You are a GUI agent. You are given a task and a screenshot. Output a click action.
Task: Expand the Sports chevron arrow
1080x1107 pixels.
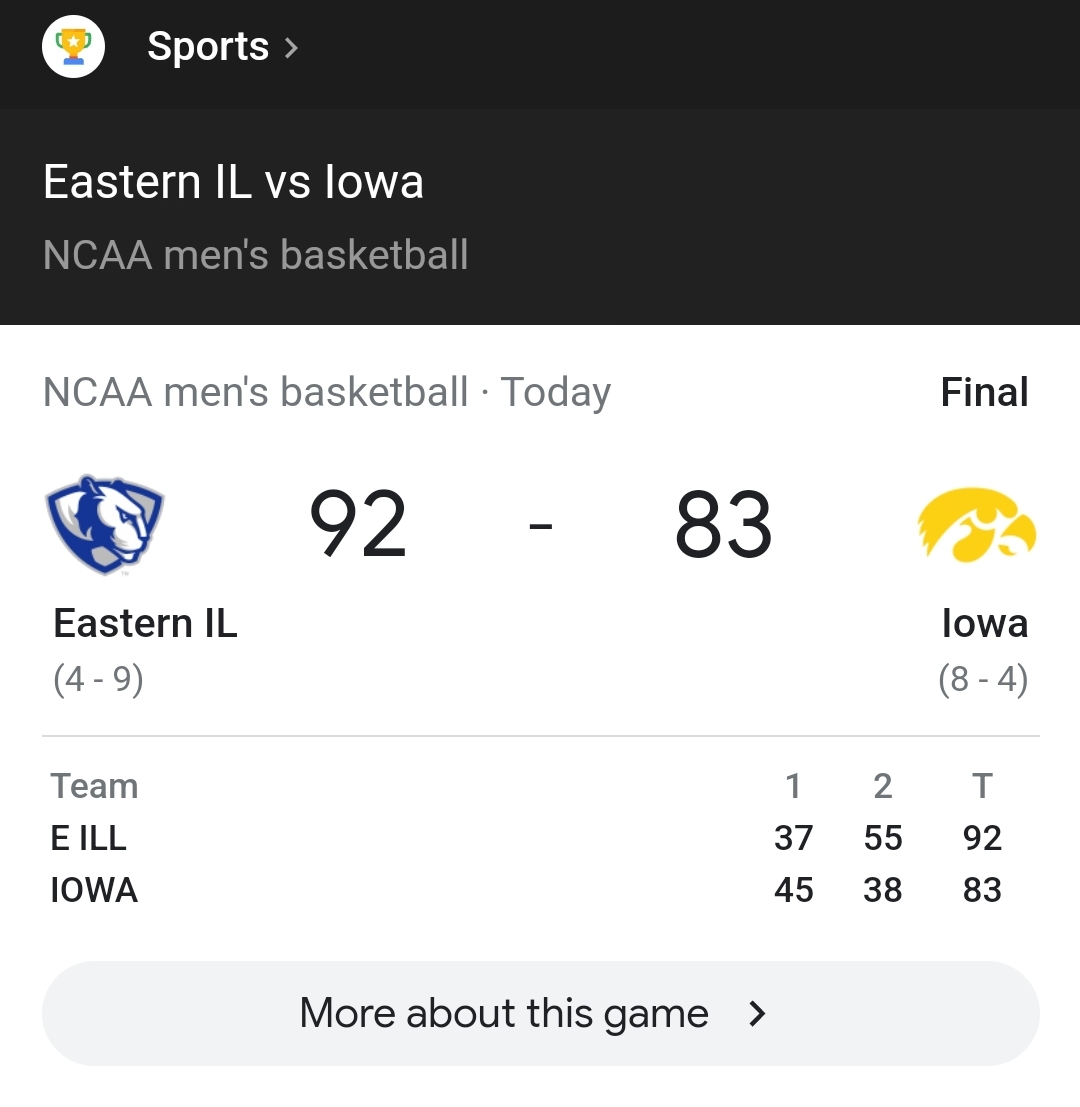coord(291,47)
